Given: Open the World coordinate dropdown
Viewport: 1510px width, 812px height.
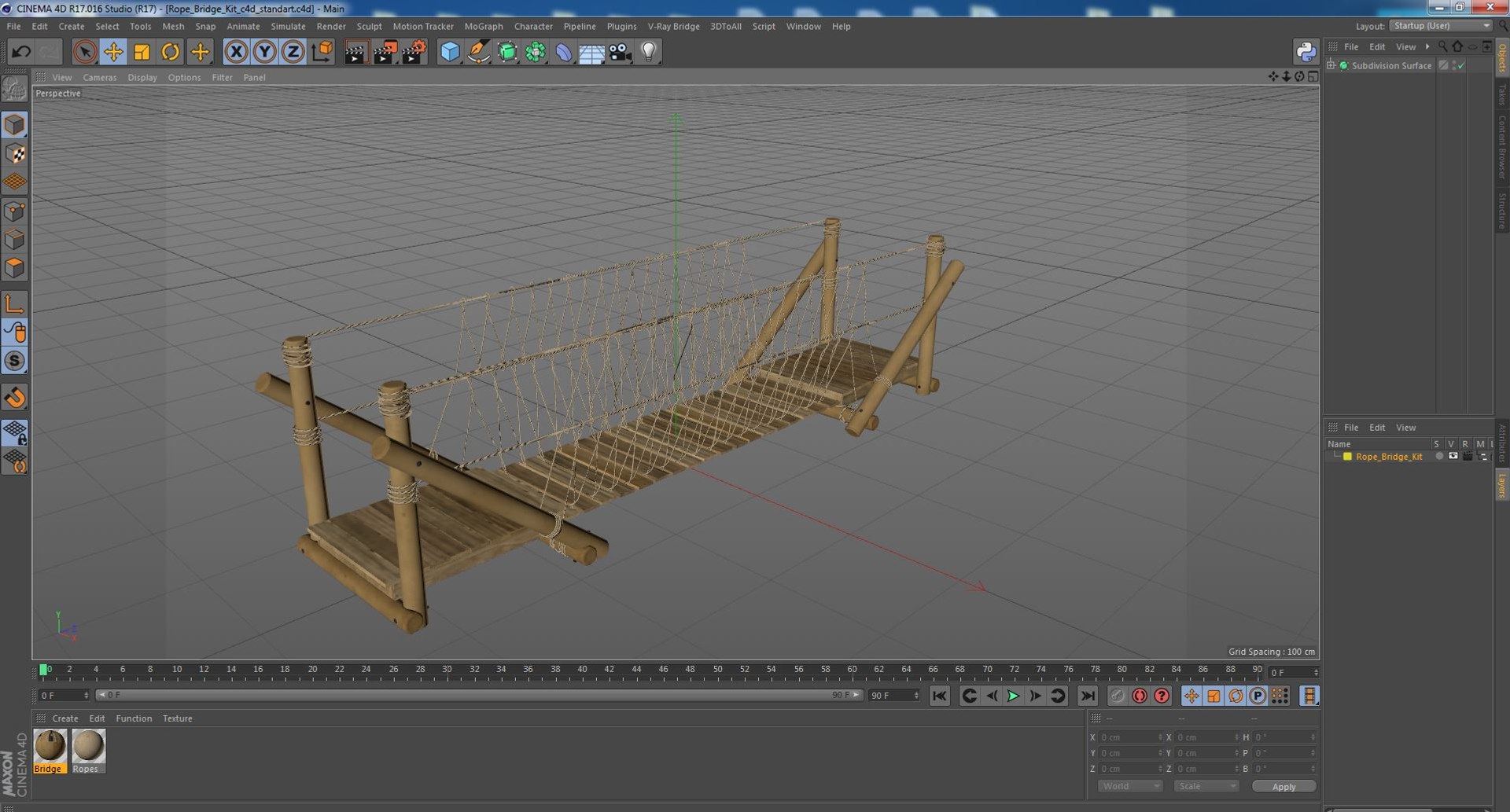Looking at the screenshot, I should coord(1129,786).
